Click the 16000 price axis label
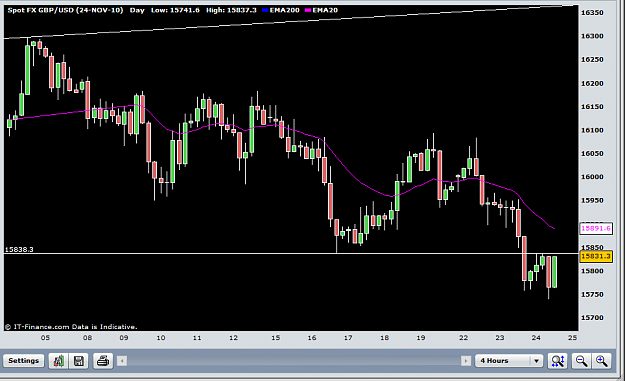The width and height of the screenshot is (625, 381). point(592,177)
